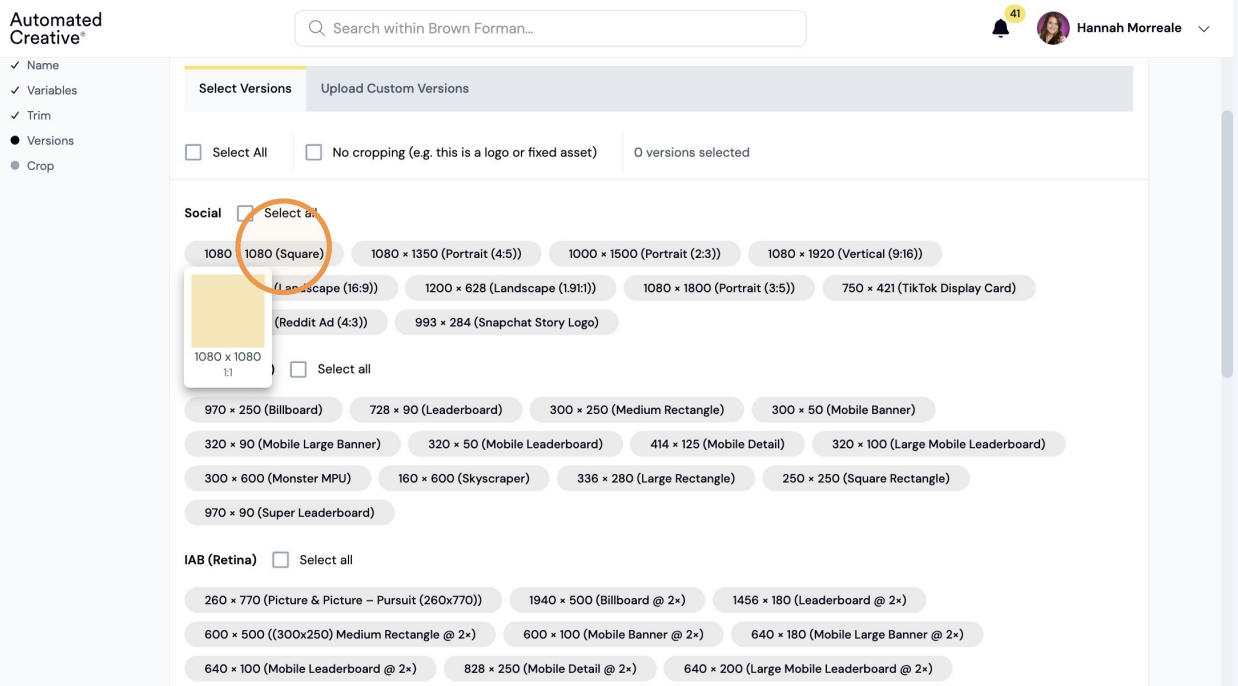Image resolution: width=1238 pixels, height=686 pixels.
Task: Choose the 1200 × 628 (Landscape (1.91:1)) chip
Action: click(x=511, y=288)
